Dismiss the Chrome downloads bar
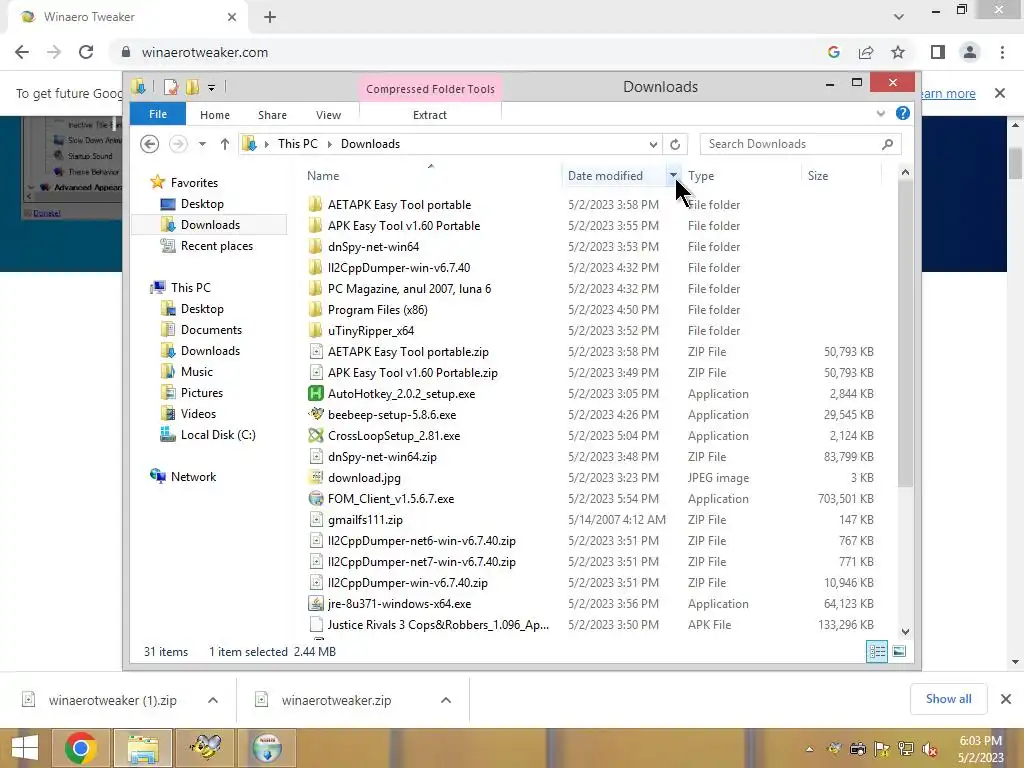This screenshot has height=768, width=1024. click(x=1006, y=699)
